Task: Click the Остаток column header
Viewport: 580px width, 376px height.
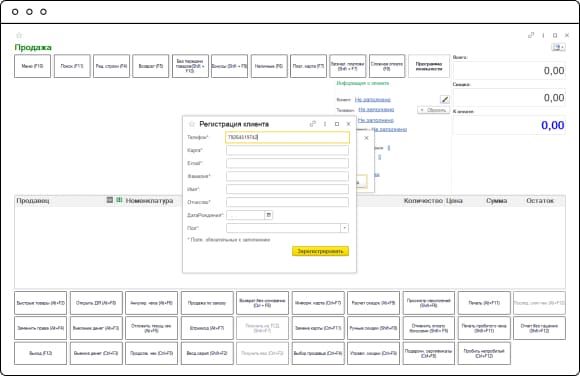Action: pos(540,201)
